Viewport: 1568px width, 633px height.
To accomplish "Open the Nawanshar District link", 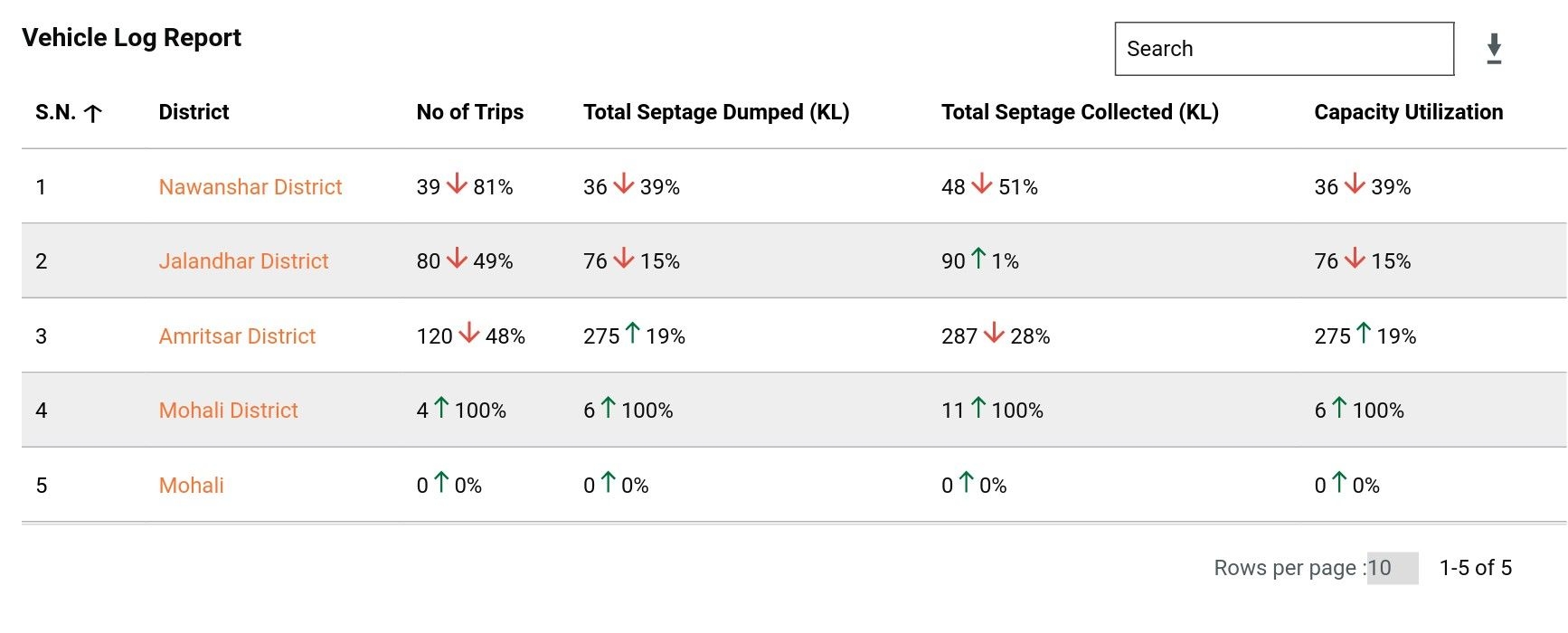I will coord(250,187).
